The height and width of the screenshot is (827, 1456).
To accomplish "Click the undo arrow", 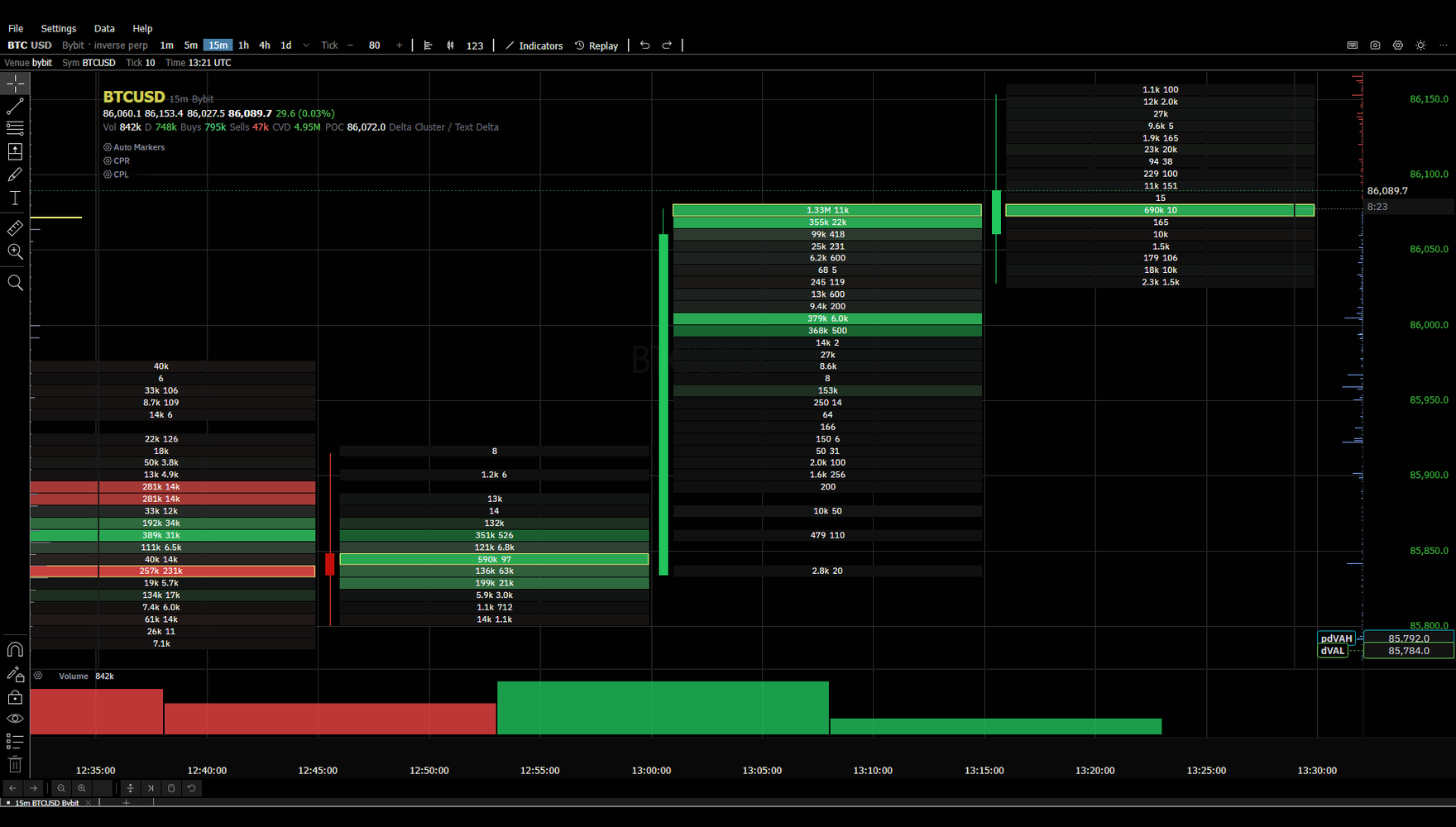I will click(645, 45).
